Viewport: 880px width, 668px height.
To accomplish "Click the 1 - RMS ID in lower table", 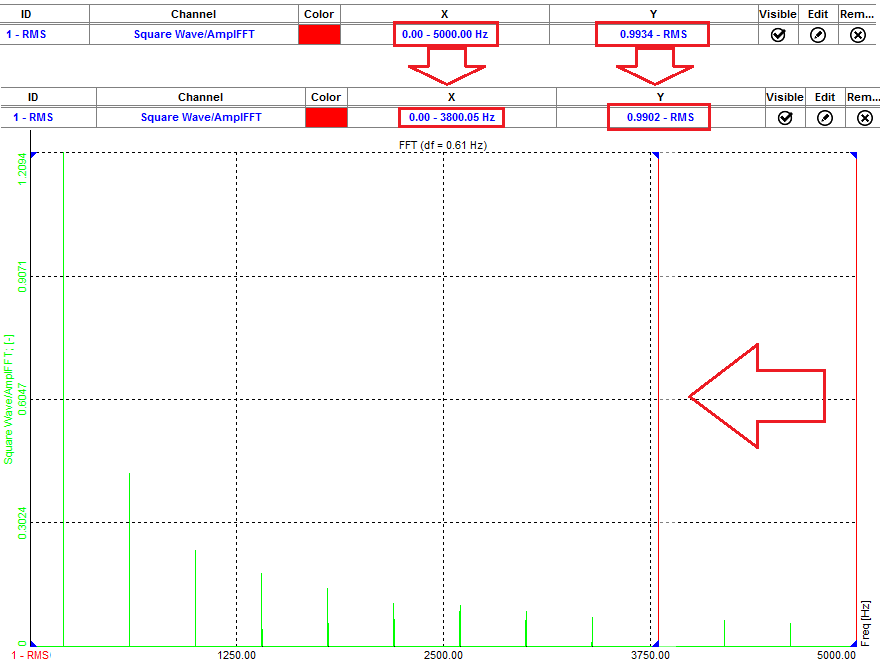I will [x=33, y=117].
